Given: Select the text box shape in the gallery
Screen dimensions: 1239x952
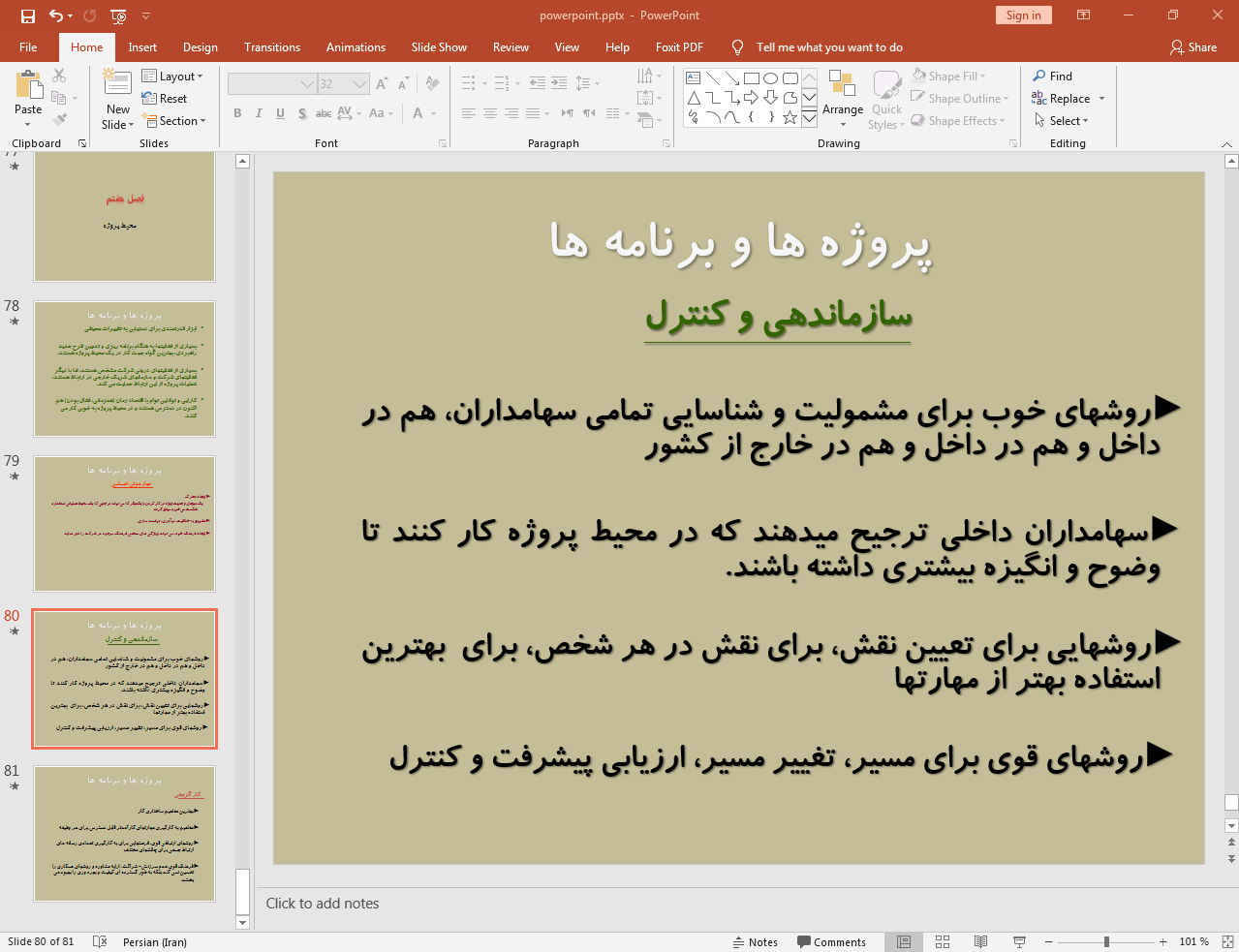Looking at the screenshot, I should 694,78.
